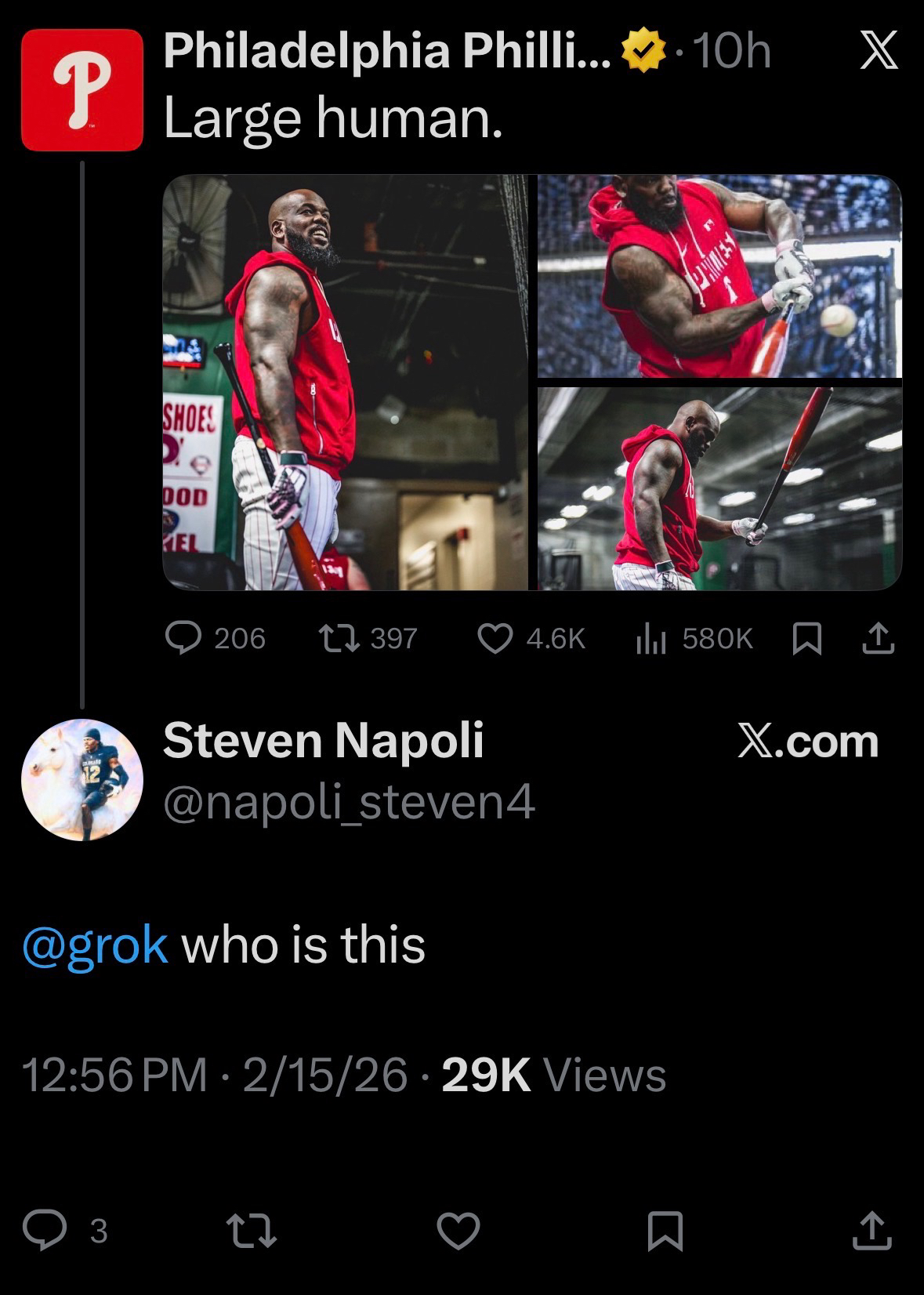Open the @grok mention link

(96, 945)
